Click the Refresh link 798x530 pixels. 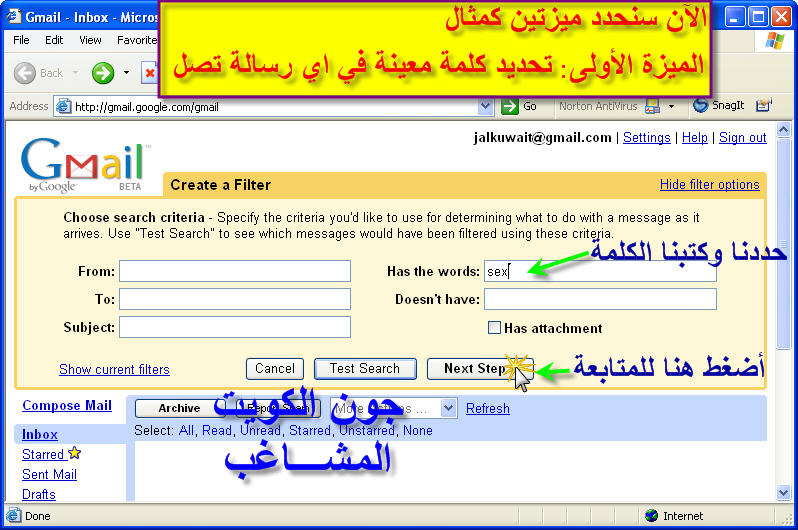coord(488,408)
